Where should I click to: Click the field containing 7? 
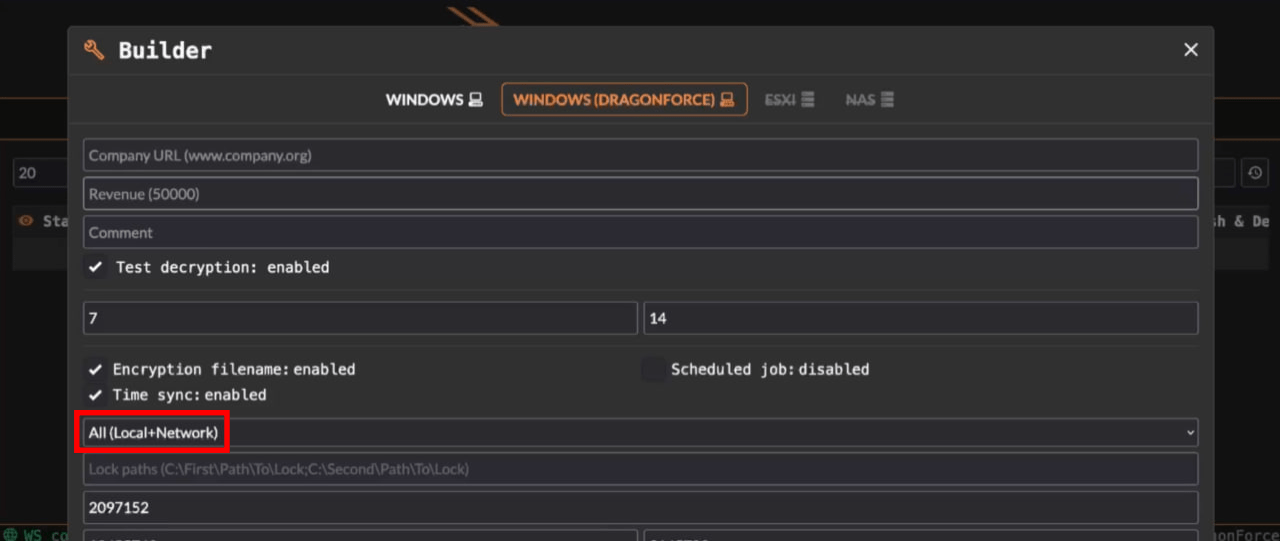pyautogui.click(x=360, y=318)
